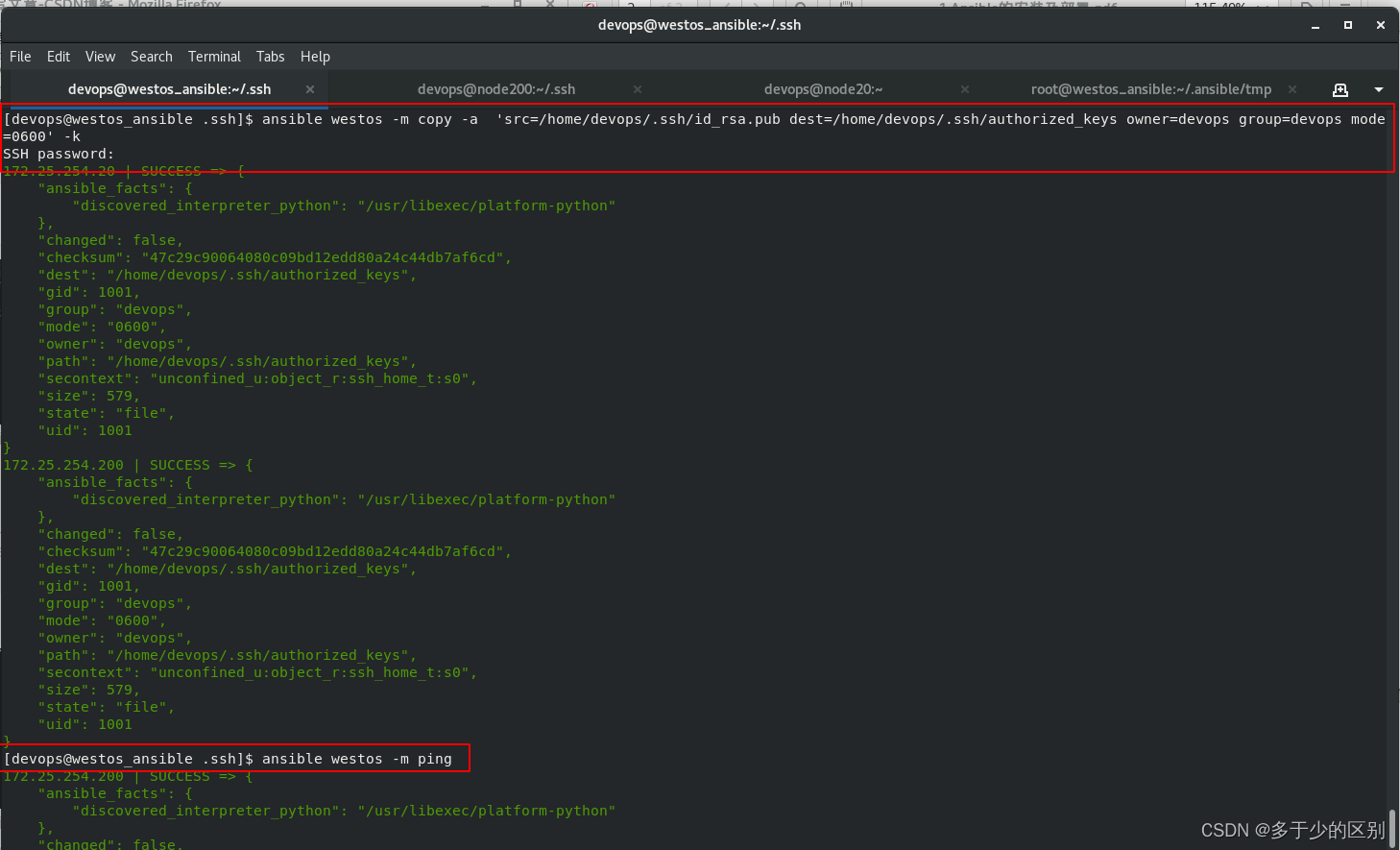Switch to devops@westos_ansible:~/.ssh tab
The height and width of the screenshot is (850, 1400).
[169, 89]
